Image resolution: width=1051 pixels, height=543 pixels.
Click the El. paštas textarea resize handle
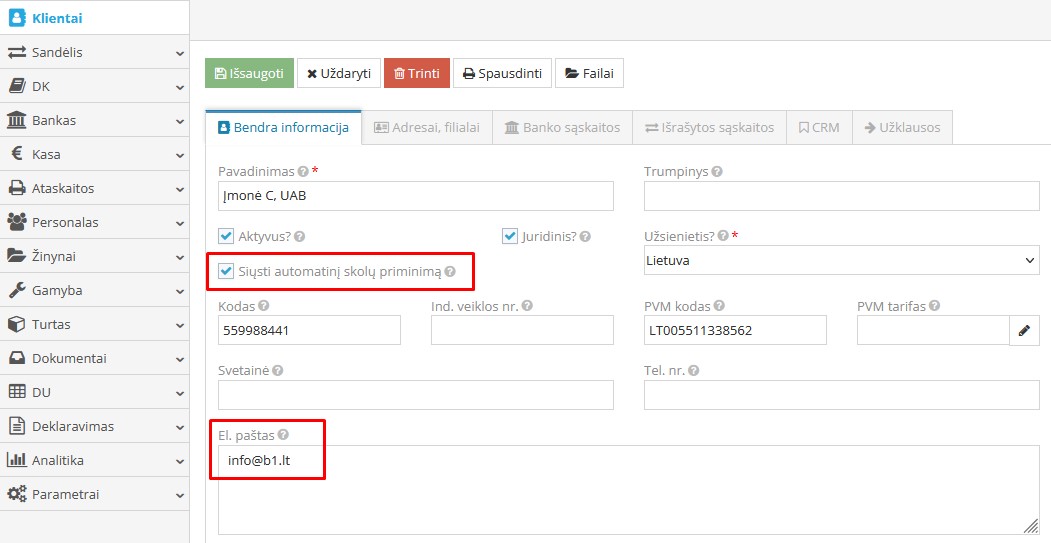pyautogui.click(x=1031, y=526)
